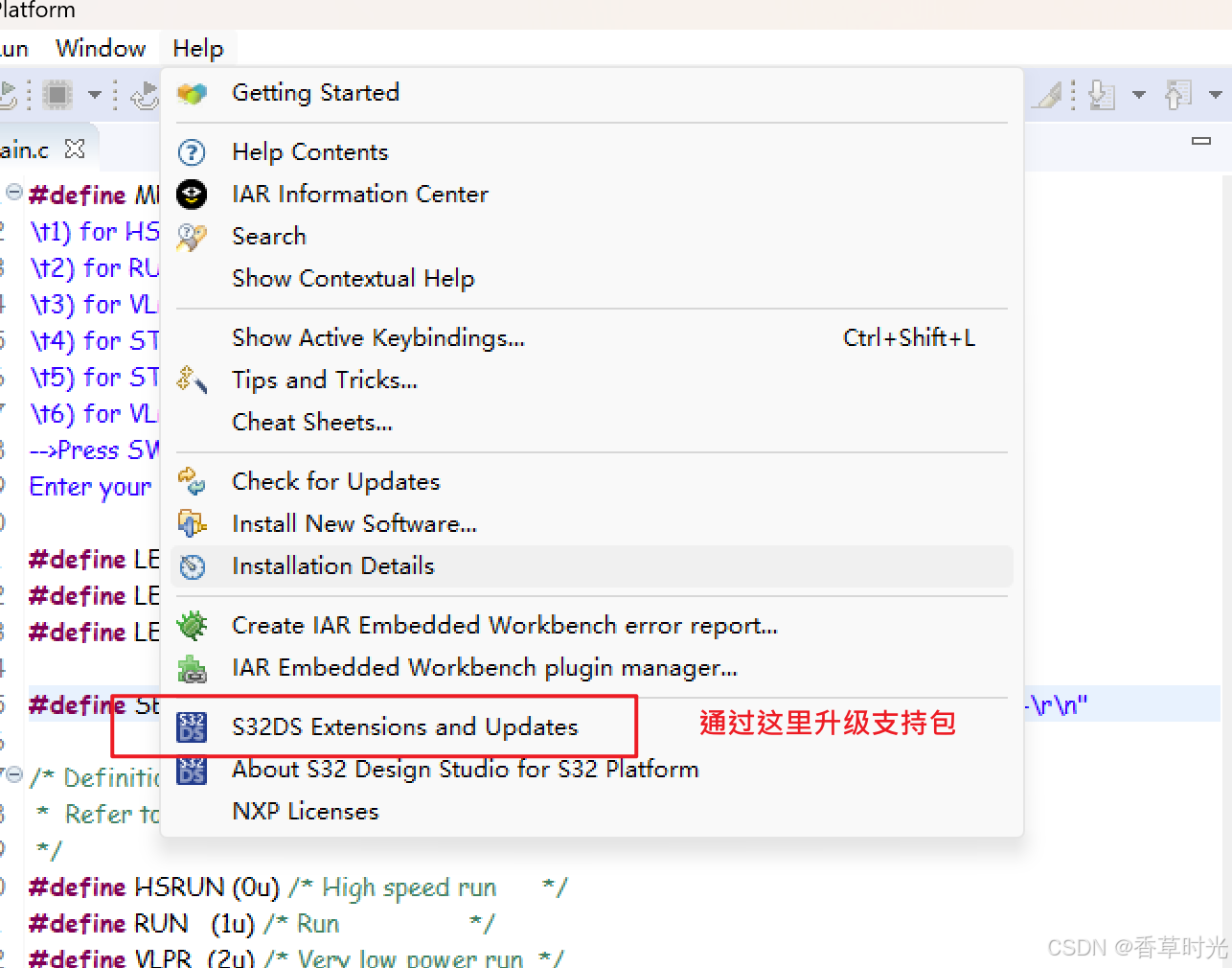1232x968 pixels.
Task: Open Getting Started from Help menu
Action: (x=592, y=93)
